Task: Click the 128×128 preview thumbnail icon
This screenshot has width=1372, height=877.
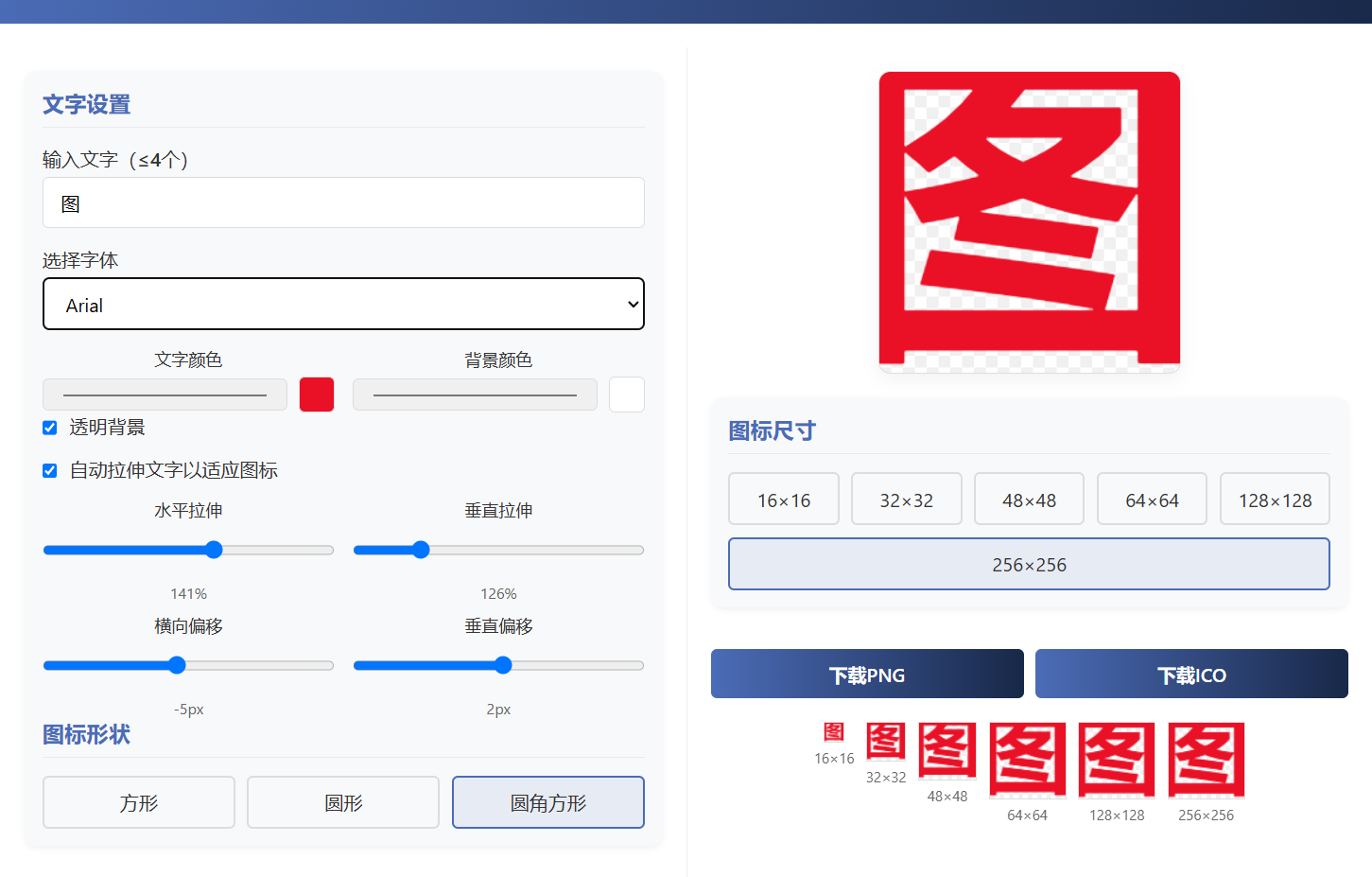Action: [x=1117, y=761]
